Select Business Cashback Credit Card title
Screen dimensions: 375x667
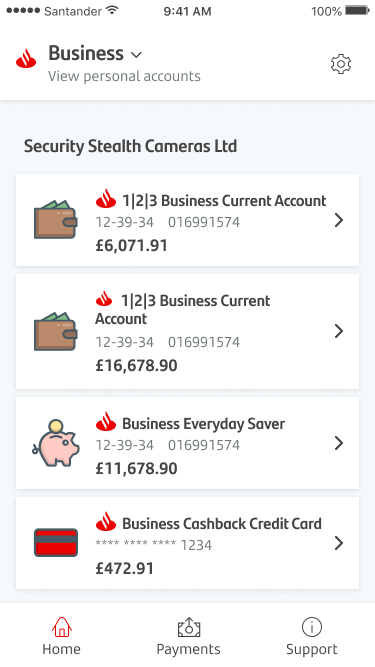pyautogui.click(x=222, y=524)
